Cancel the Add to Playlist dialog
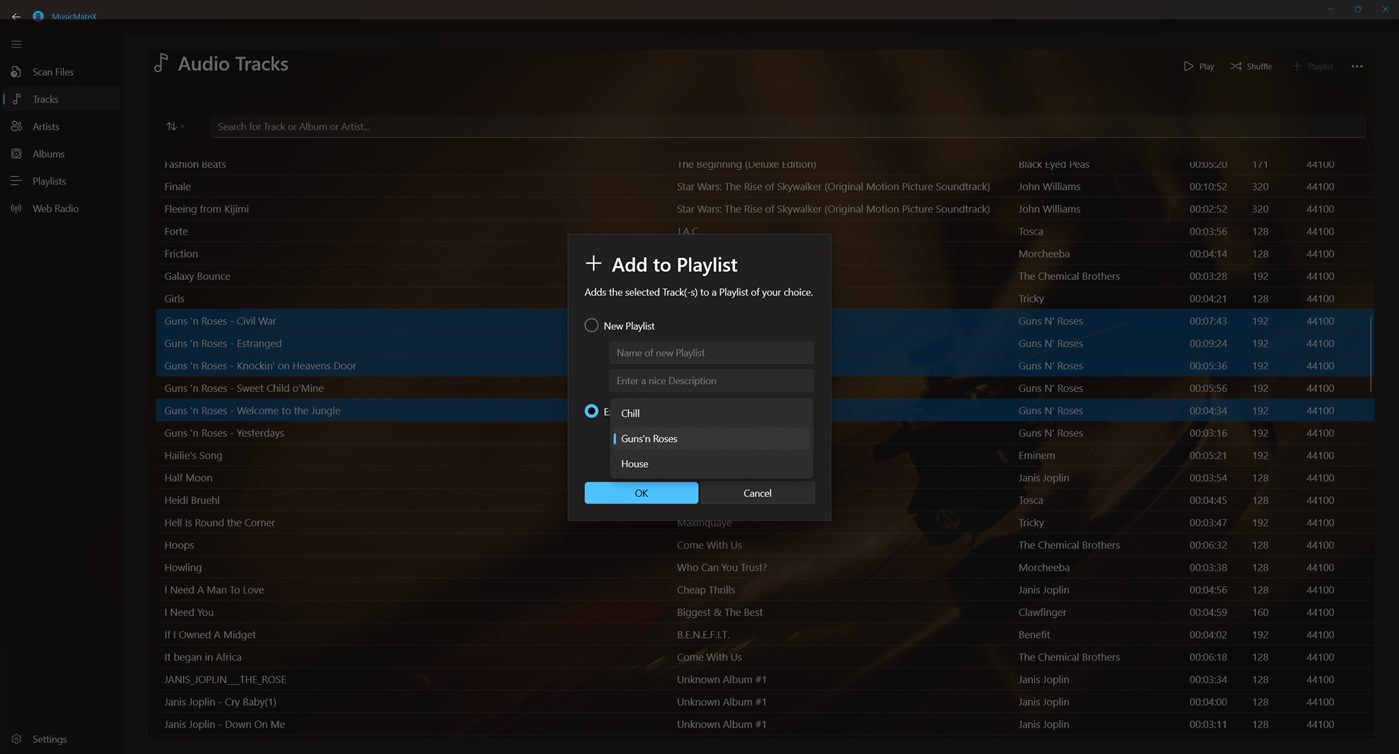The image size is (1399, 754). pos(757,493)
